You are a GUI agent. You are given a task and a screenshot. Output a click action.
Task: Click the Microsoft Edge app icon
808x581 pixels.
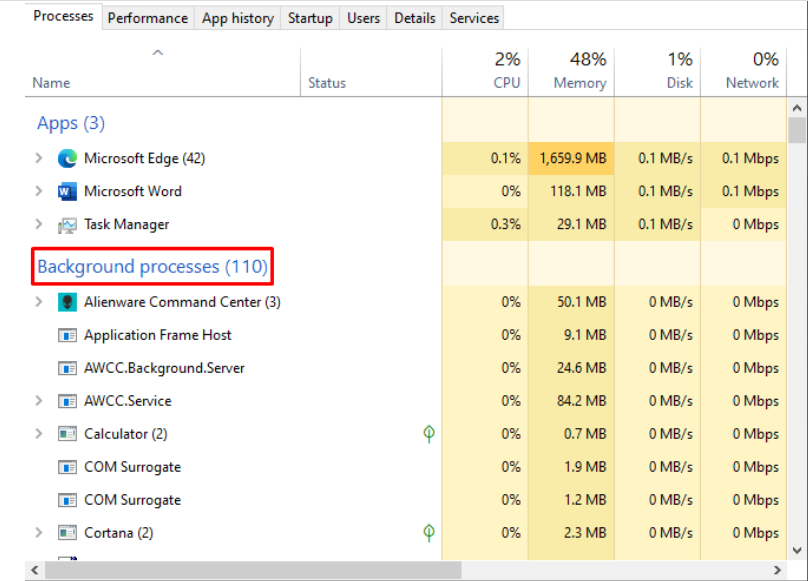pyautogui.click(x=67, y=158)
